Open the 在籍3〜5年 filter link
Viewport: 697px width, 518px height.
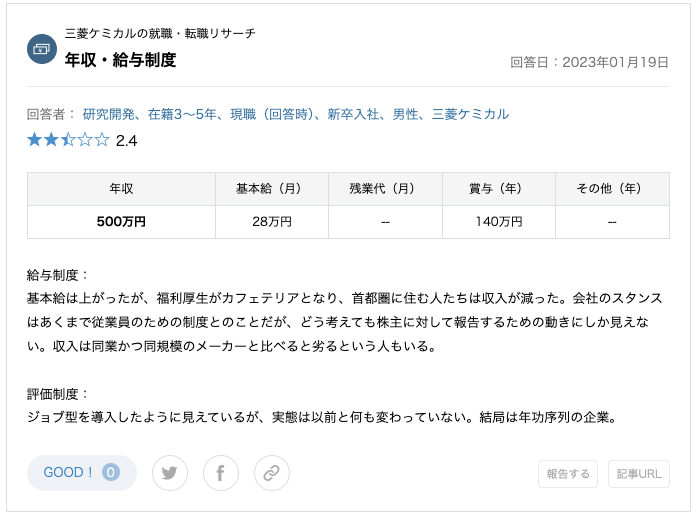point(182,114)
